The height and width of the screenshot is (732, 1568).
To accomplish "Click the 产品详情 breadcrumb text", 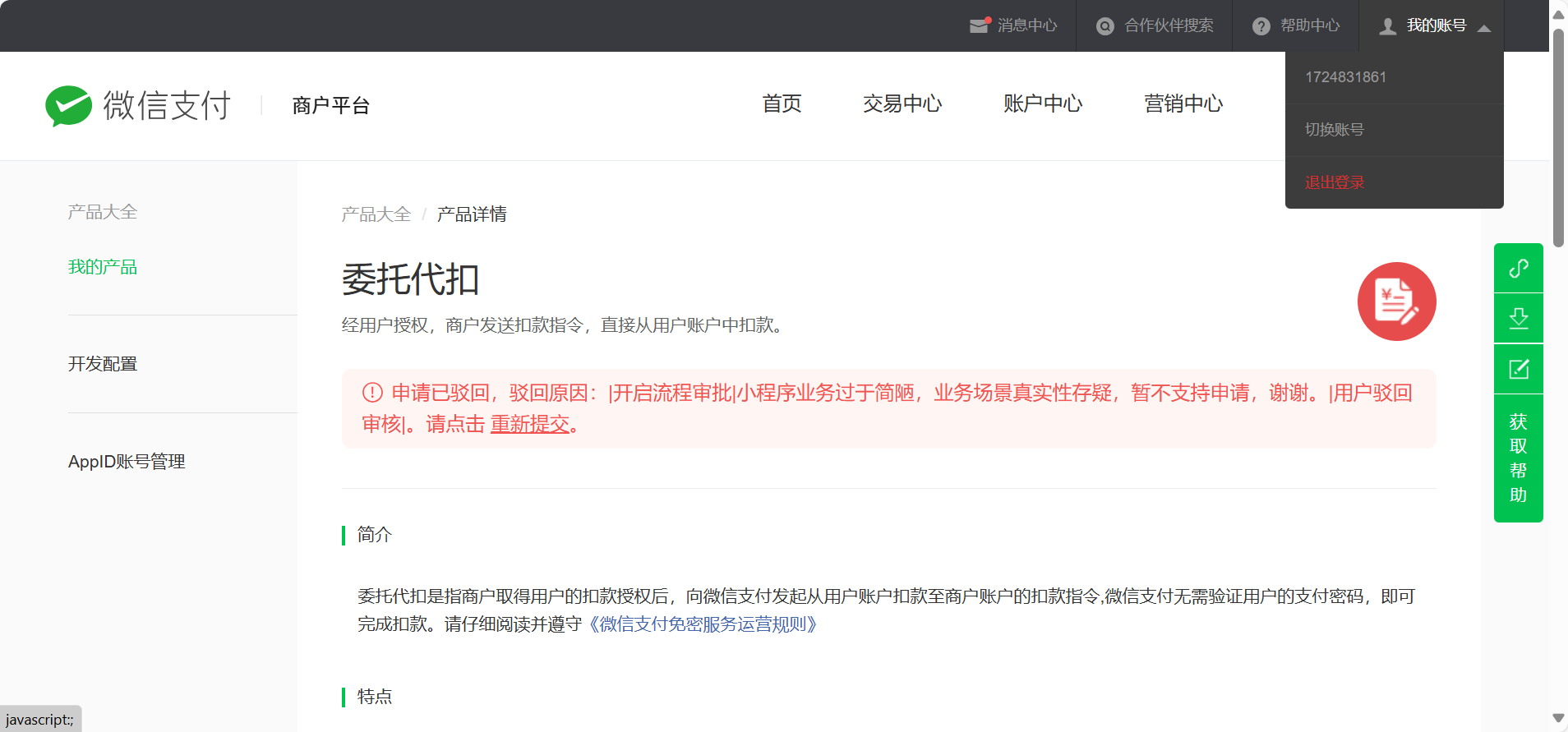I will [x=472, y=214].
